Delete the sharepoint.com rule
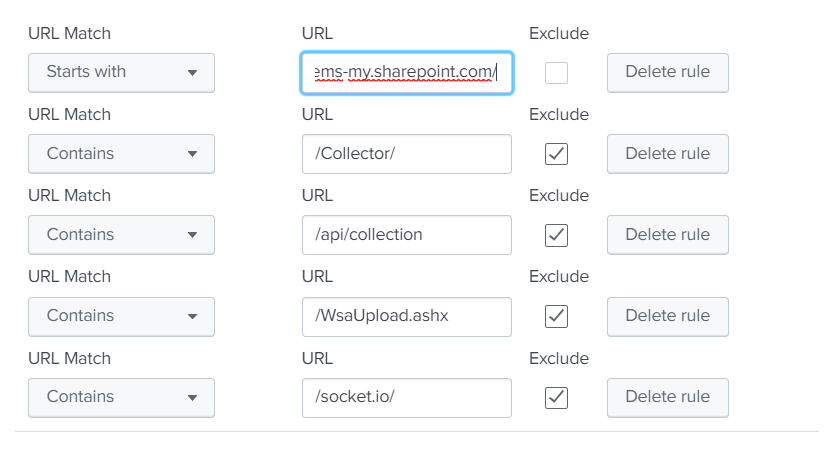The image size is (829, 453). click(x=667, y=72)
